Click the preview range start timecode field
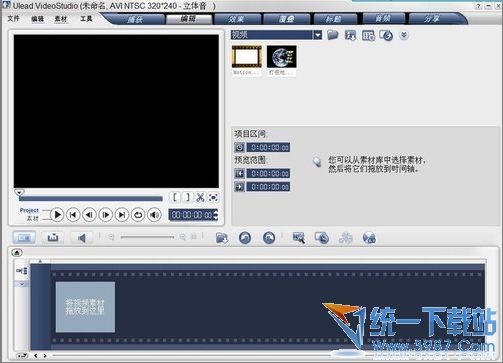Viewport: 503px width, 363px height. (268, 173)
